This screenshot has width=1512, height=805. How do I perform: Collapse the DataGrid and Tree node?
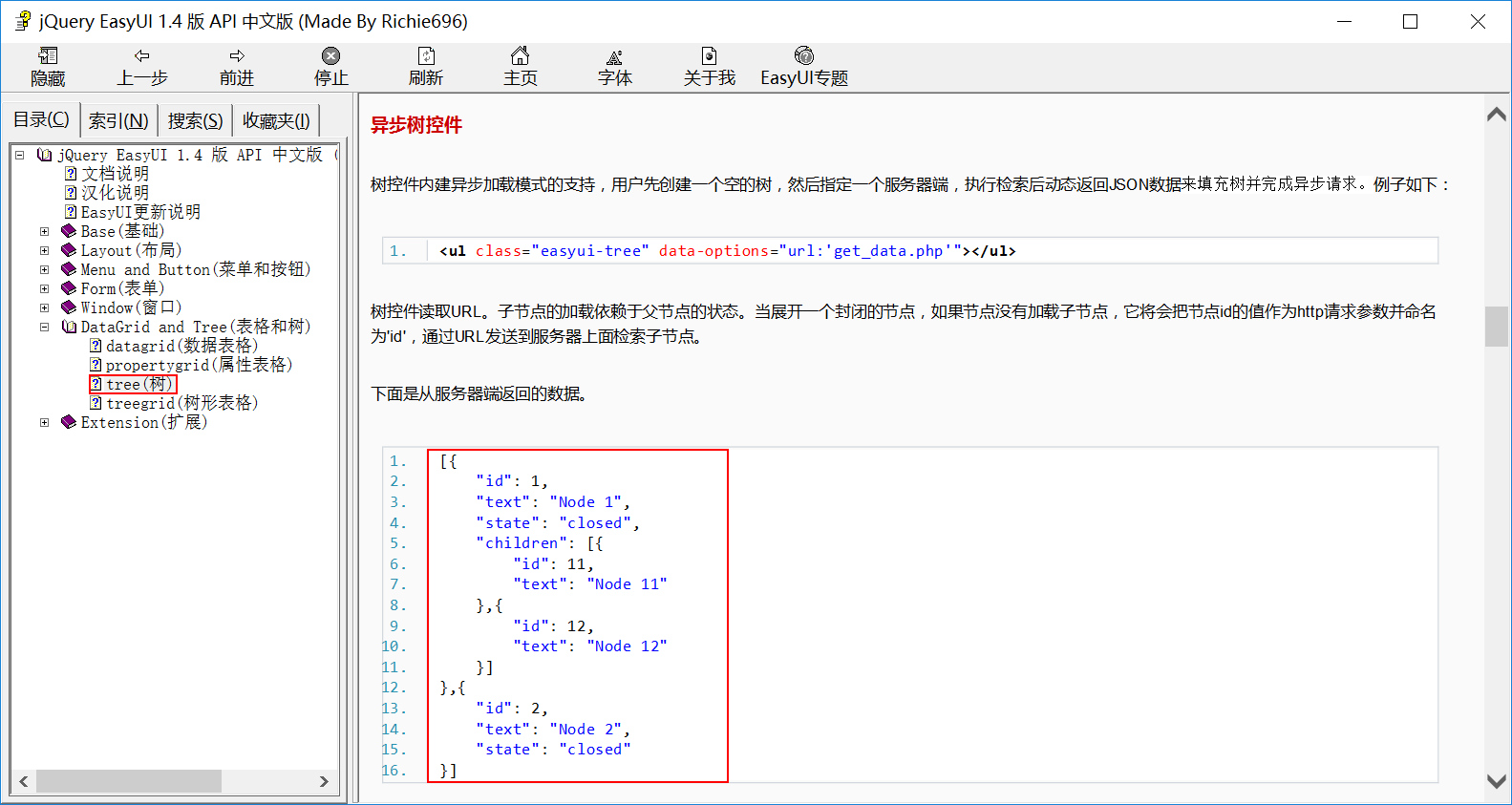(x=44, y=327)
